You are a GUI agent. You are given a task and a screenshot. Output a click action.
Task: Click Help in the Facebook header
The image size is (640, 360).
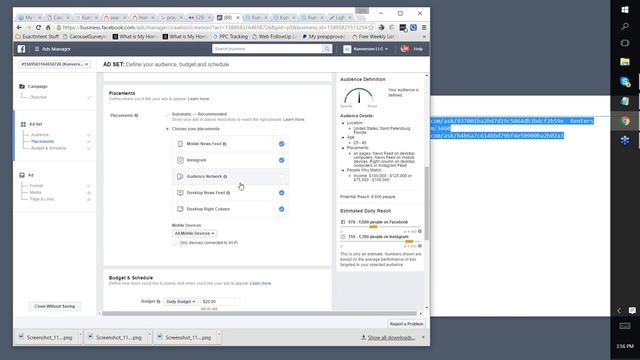pyautogui.click(x=418, y=49)
